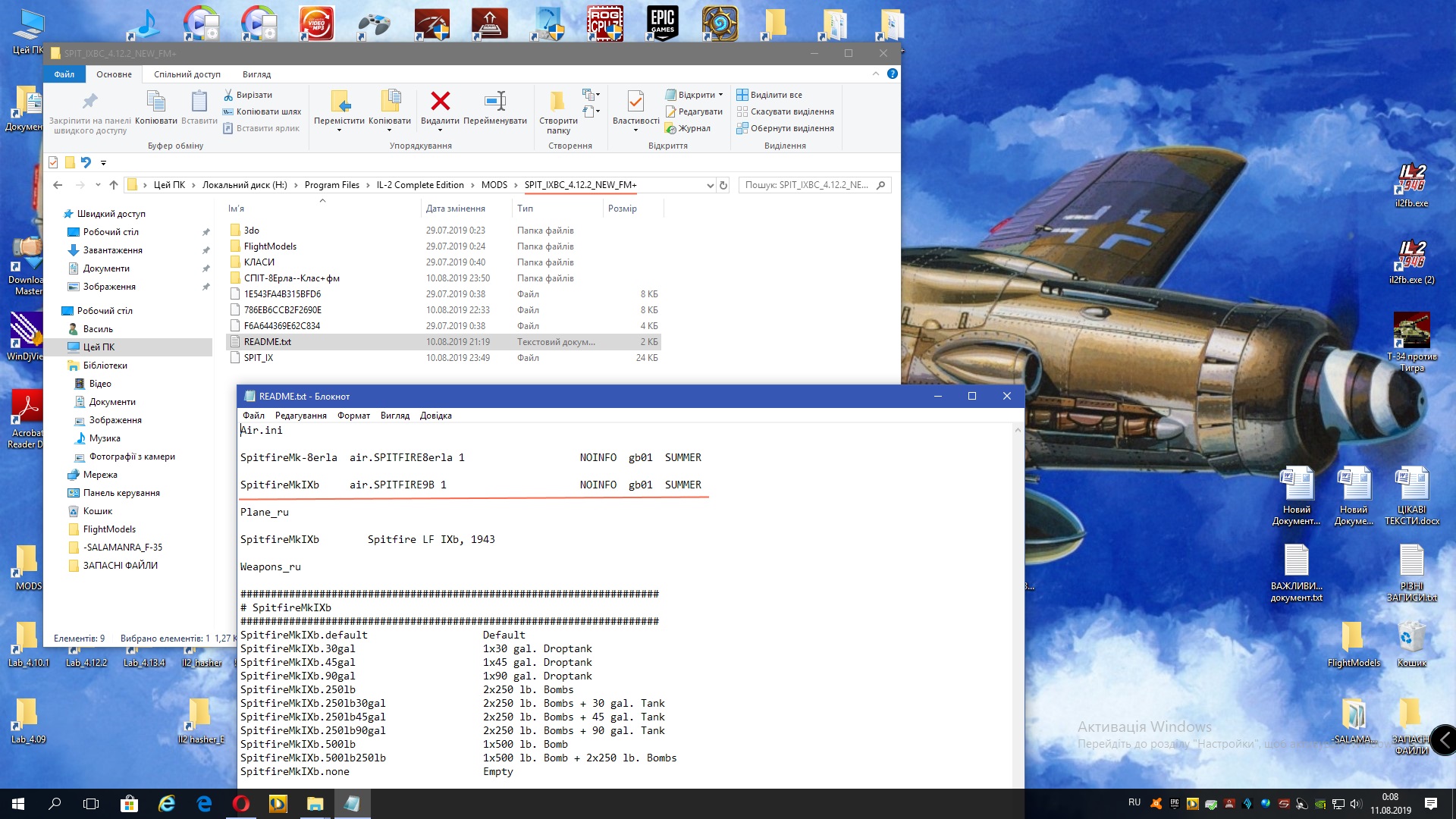Viewport: 1456px width, 819px height.
Task: Open the Opera browser taskbar icon
Action: pyautogui.click(x=241, y=804)
